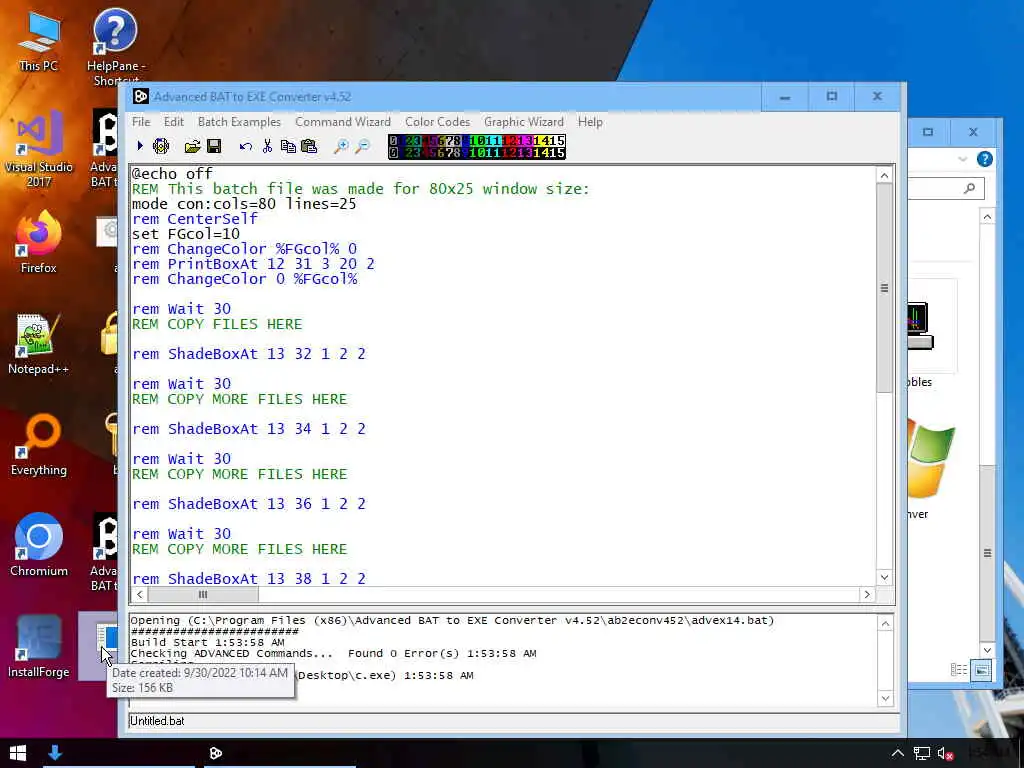The image size is (1024, 768).
Task: Click the search magnifier in Explorer window
Action: point(970,189)
